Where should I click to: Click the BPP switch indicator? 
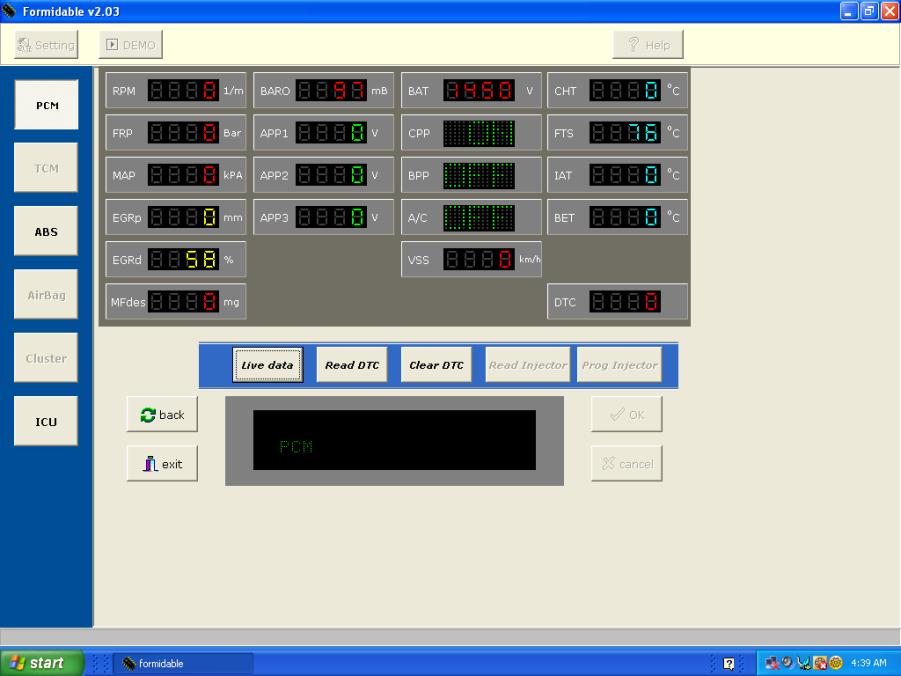pyautogui.click(x=478, y=175)
